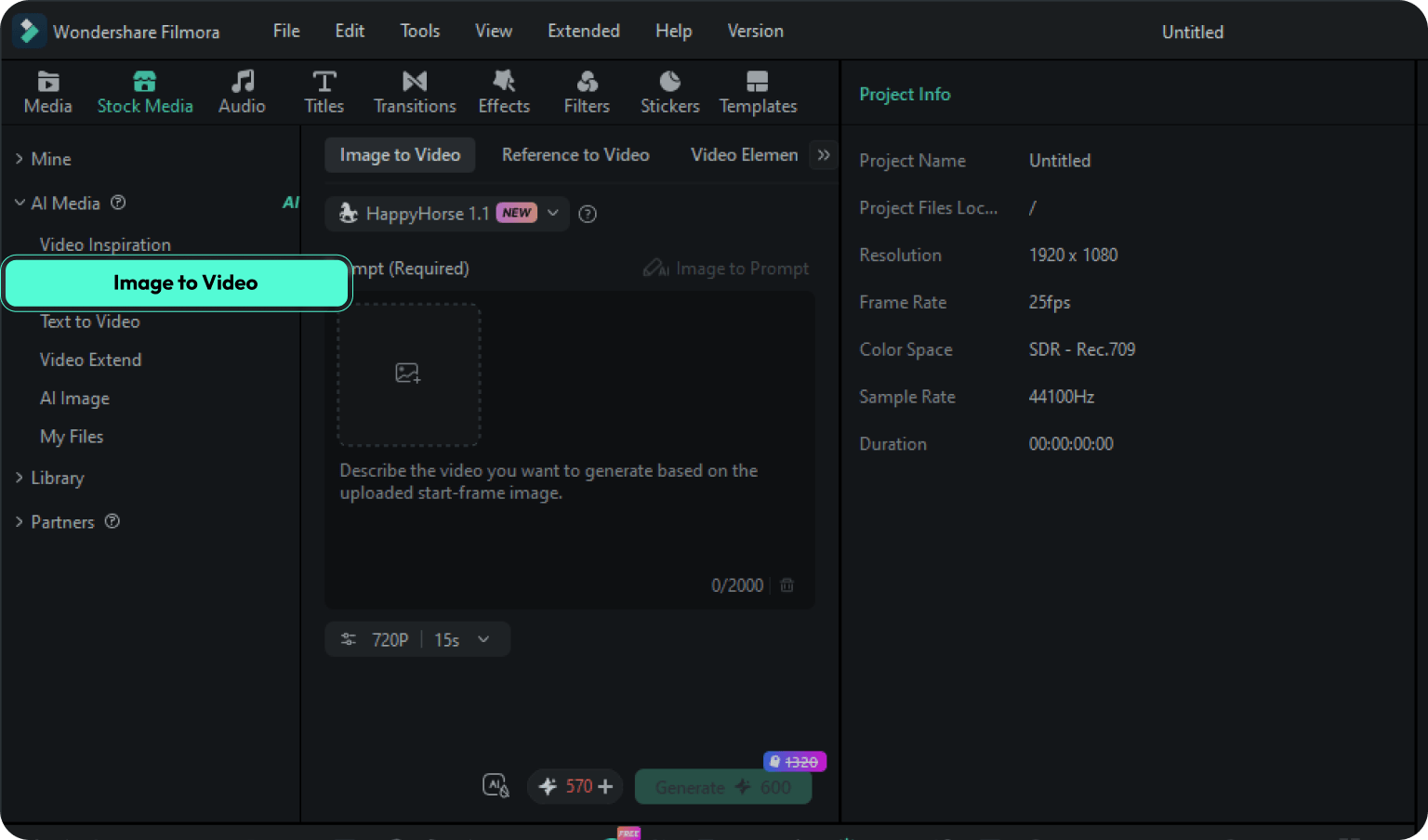Open the Stickers tab
The image size is (1428, 840).
tap(669, 93)
